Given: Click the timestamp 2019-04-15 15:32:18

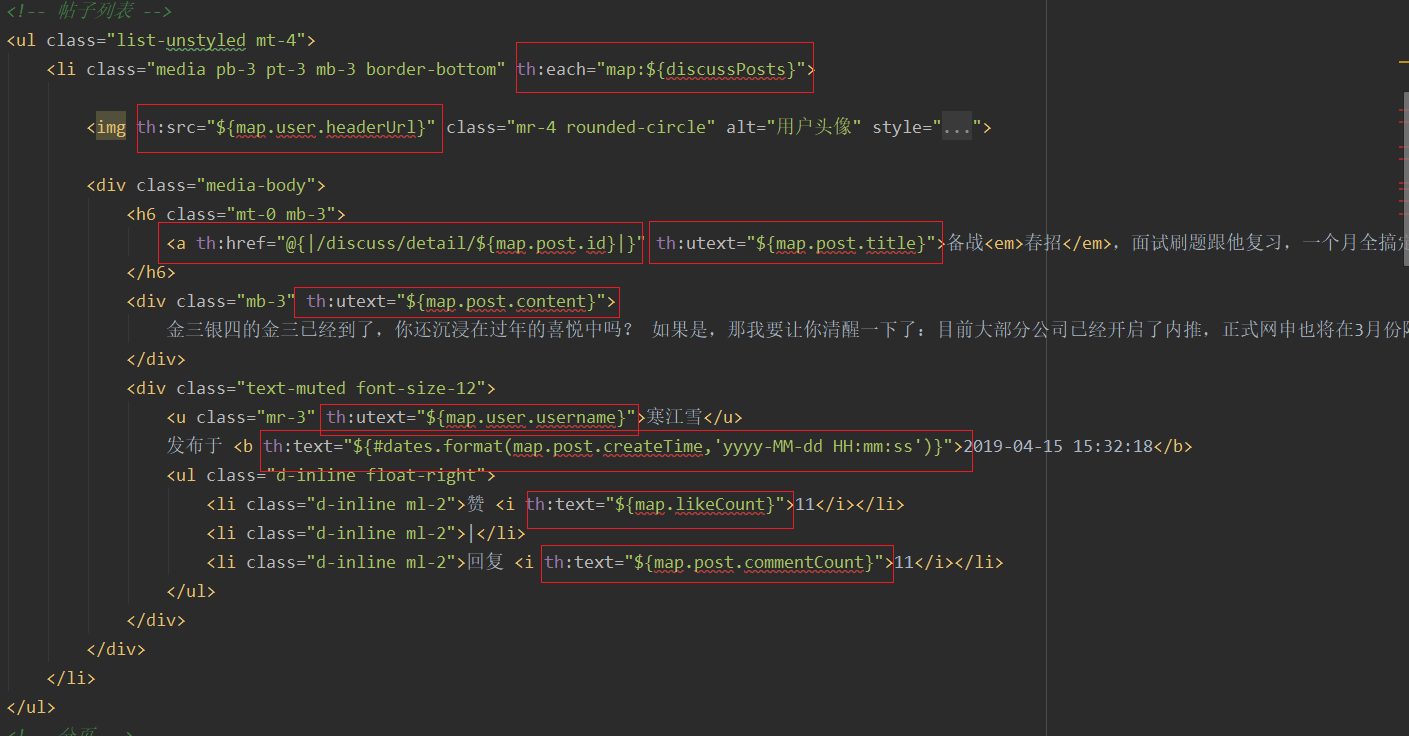Looking at the screenshot, I should pos(1058,447).
